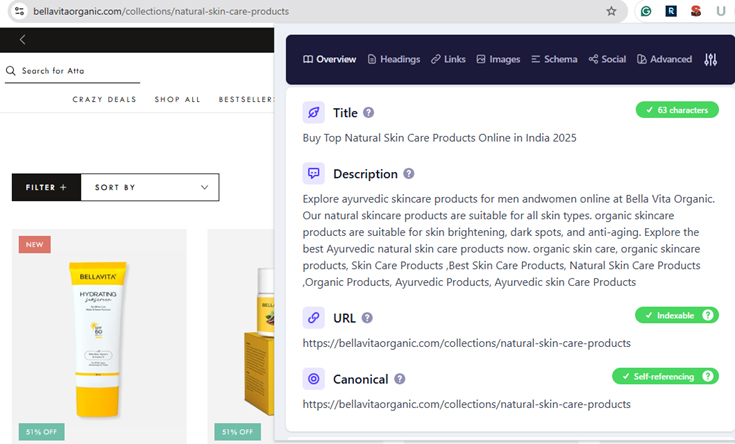Viewport: 735px width, 444px height.
Task: Click the site info icon in address bar
Action: point(19,11)
